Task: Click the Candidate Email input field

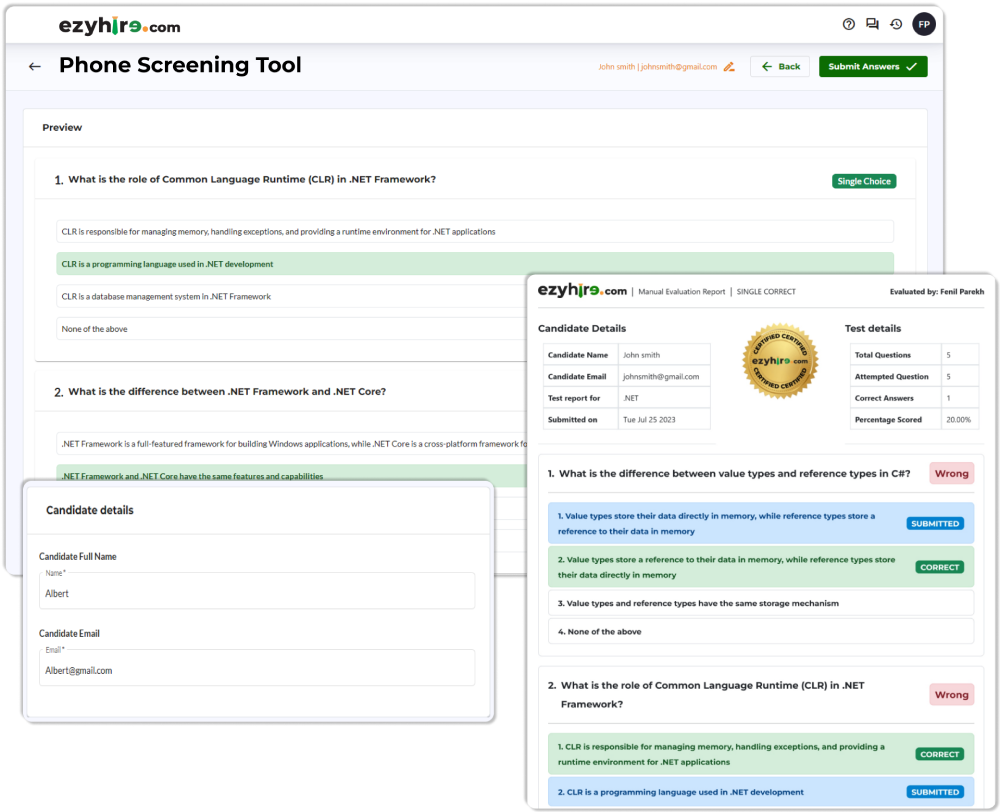Action: click(257, 668)
